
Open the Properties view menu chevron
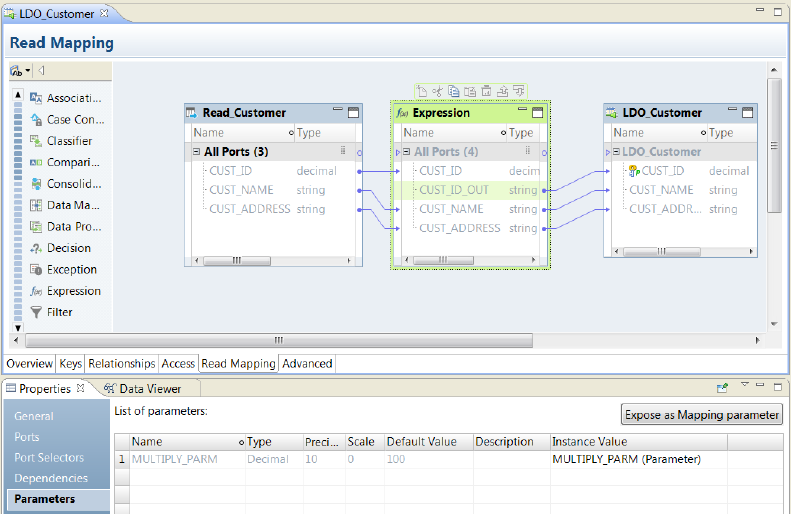tap(745, 385)
